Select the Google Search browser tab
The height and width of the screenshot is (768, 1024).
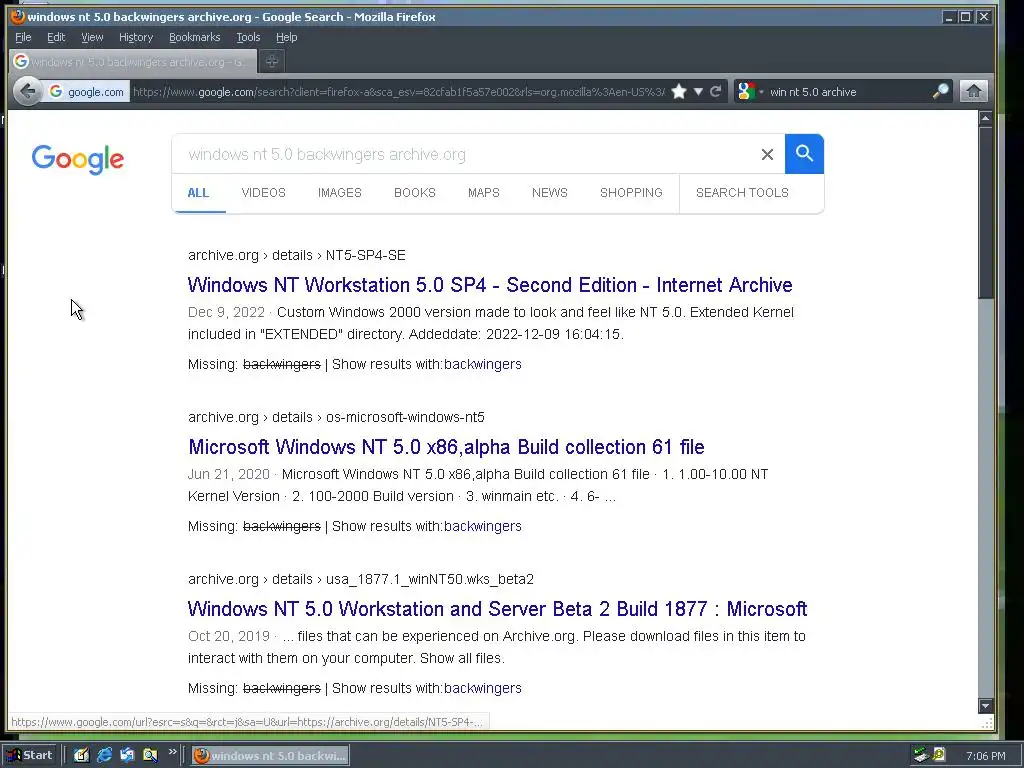tap(133, 61)
